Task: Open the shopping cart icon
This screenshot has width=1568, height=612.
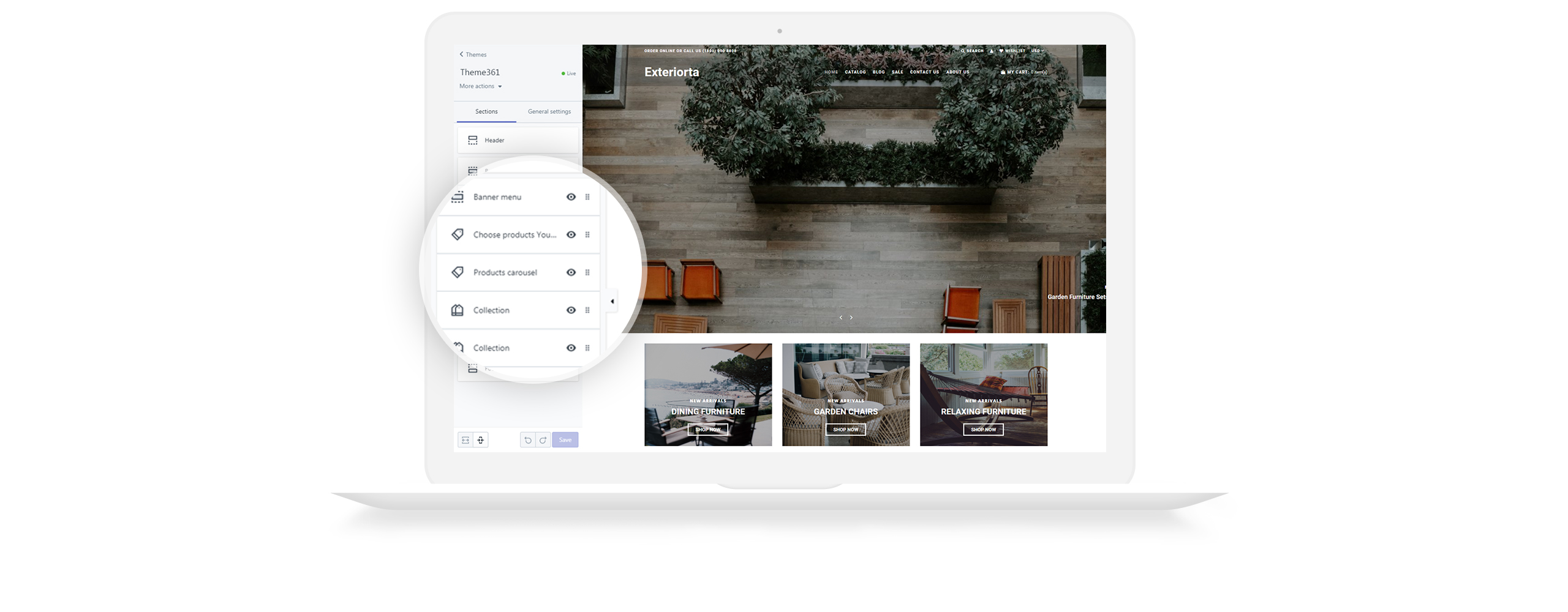Action: click(1003, 72)
